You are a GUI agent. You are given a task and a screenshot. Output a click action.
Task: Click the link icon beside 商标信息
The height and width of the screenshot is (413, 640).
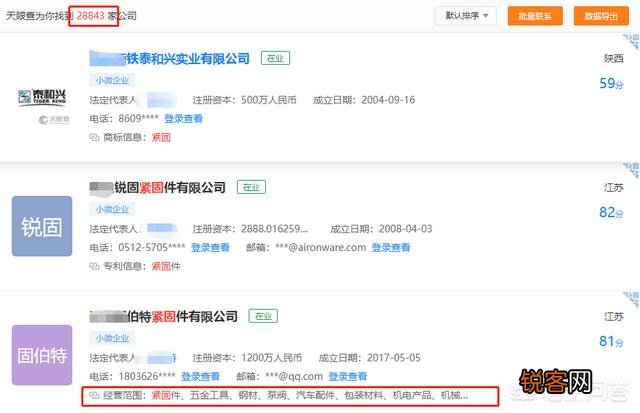(94, 138)
